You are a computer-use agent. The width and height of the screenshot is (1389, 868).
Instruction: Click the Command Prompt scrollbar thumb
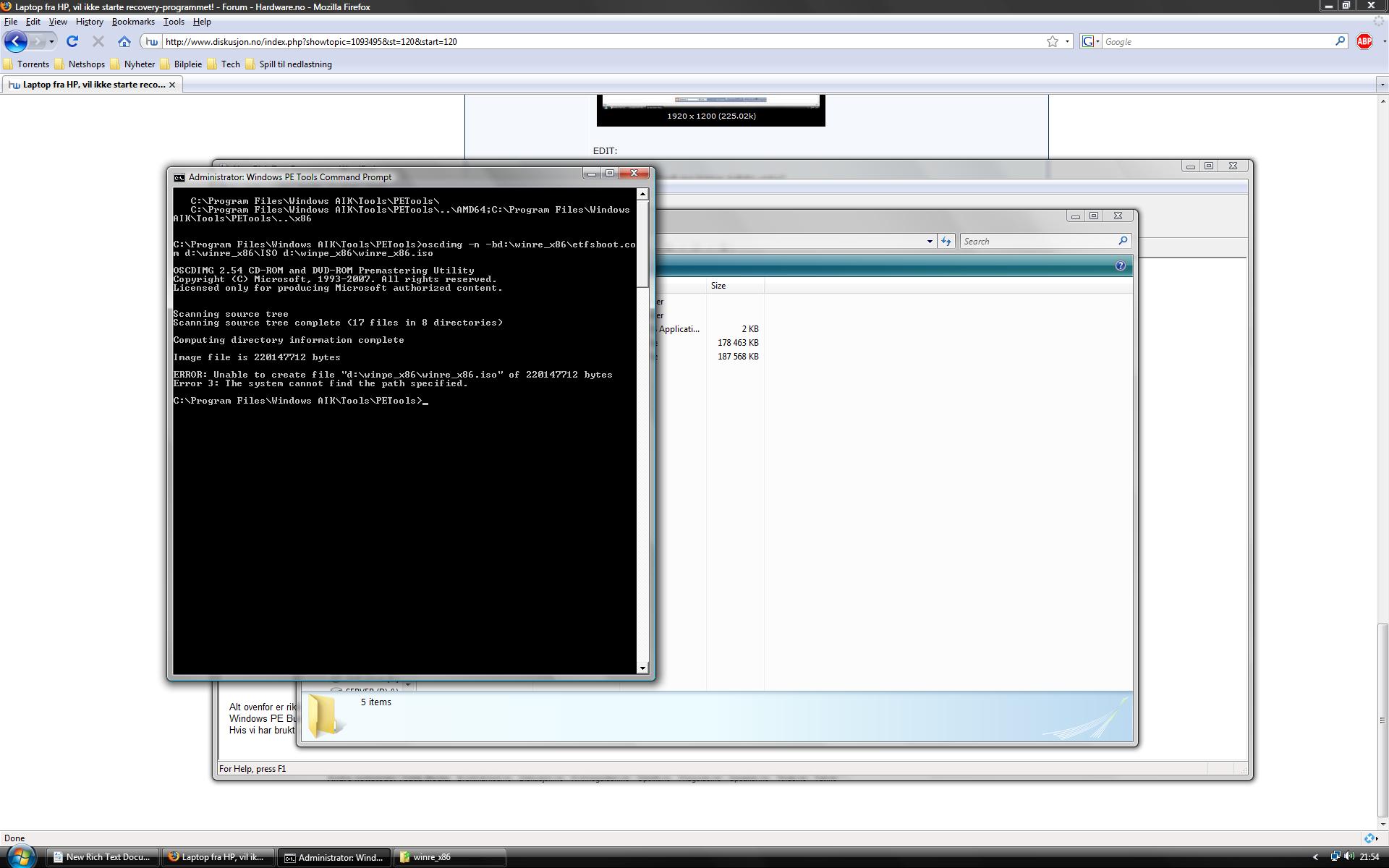642,244
